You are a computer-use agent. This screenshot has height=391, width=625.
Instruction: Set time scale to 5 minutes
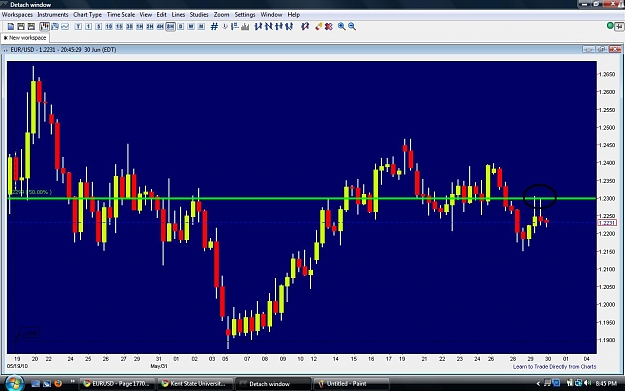point(98,27)
